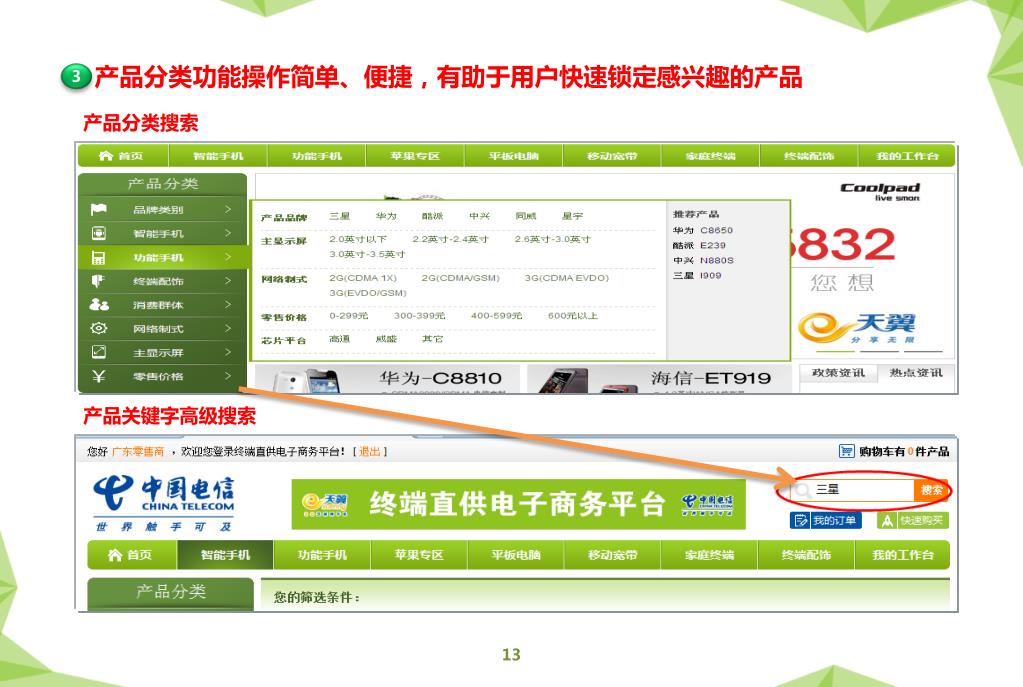Click the people icon beside 消费群体
Screen dimensions: 1023x687
(99, 305)
